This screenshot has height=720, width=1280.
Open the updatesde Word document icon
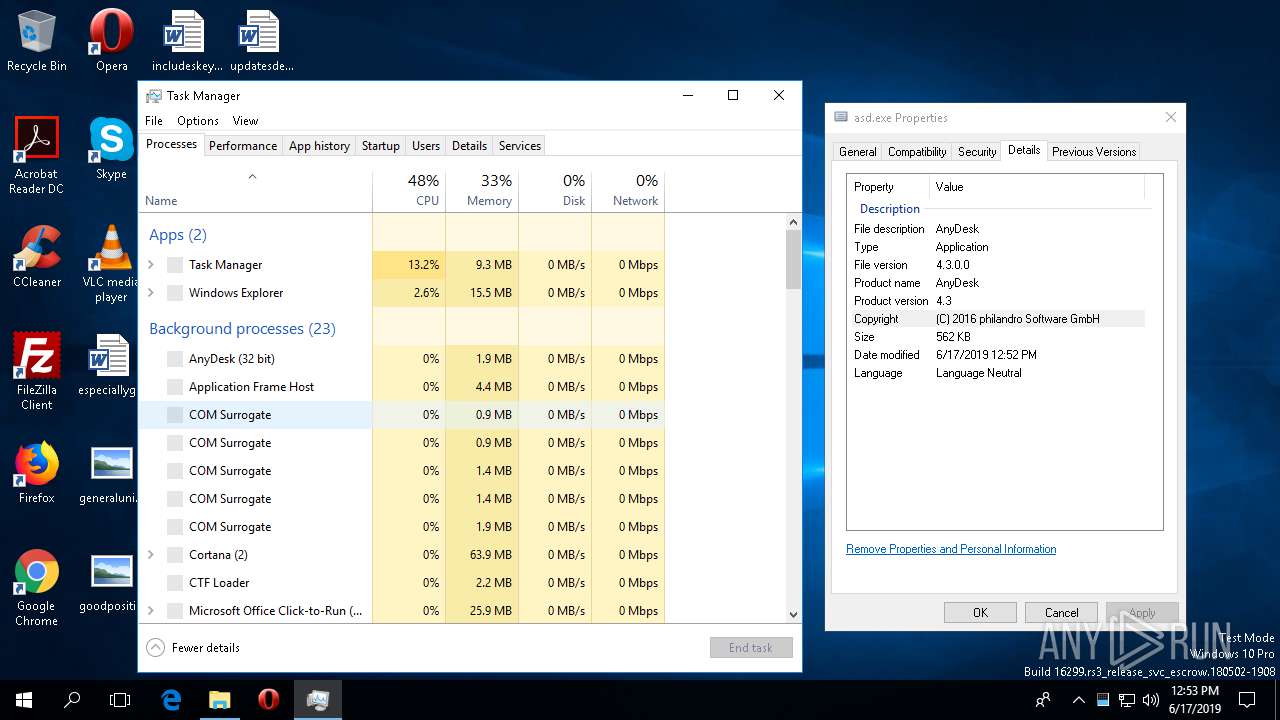pyautogui.click(x=261, y=41)
